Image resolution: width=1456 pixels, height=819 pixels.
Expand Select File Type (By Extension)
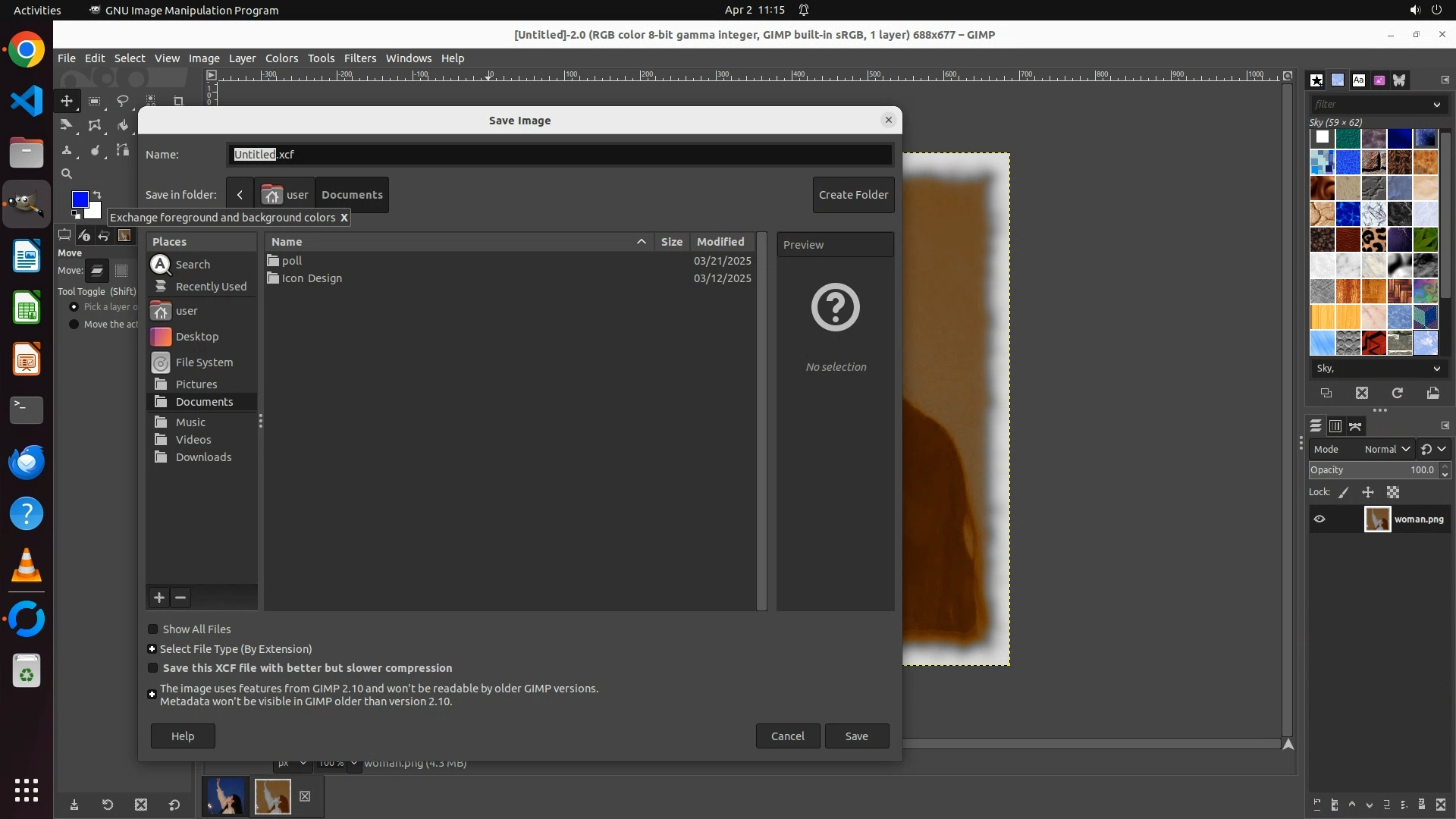[152, 649]
